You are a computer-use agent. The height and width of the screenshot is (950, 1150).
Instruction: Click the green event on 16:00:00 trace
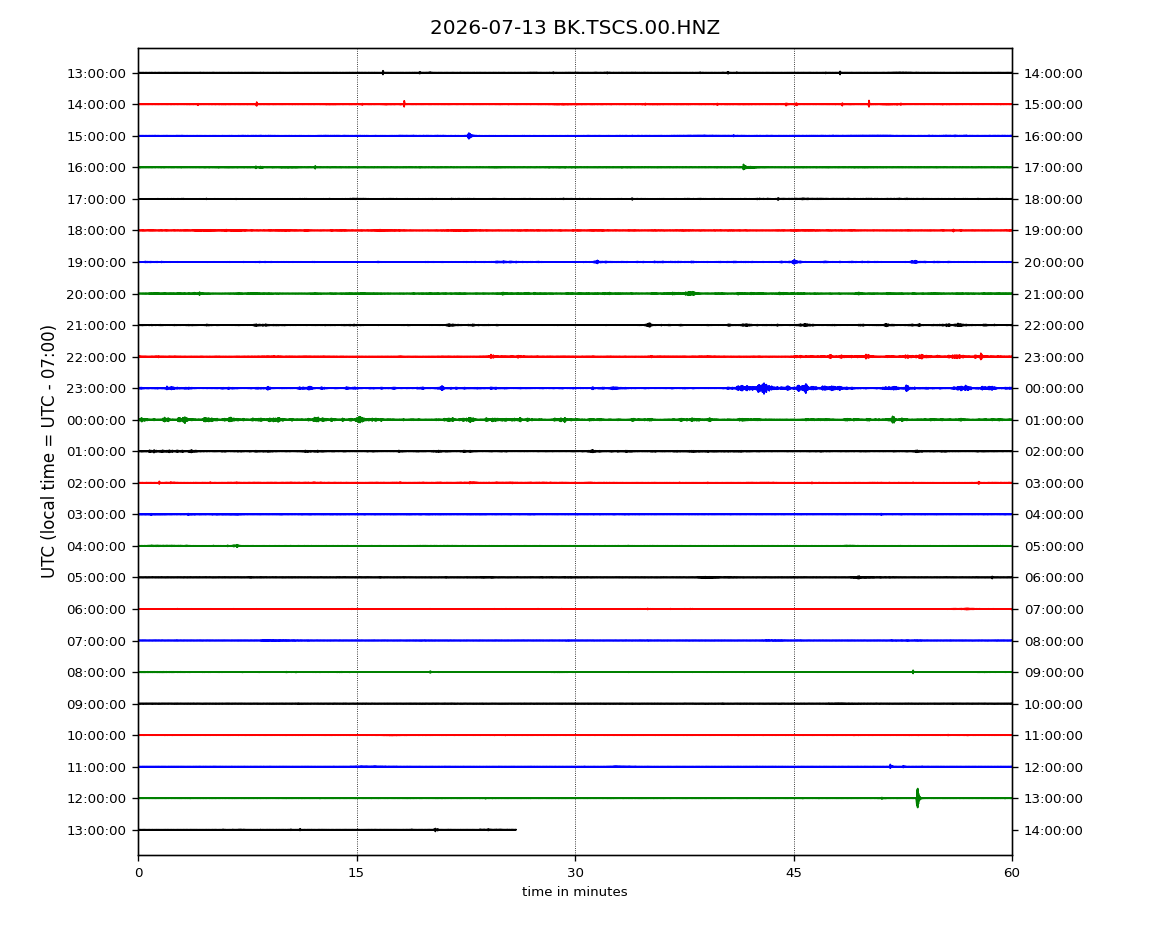tap(744, 167)
